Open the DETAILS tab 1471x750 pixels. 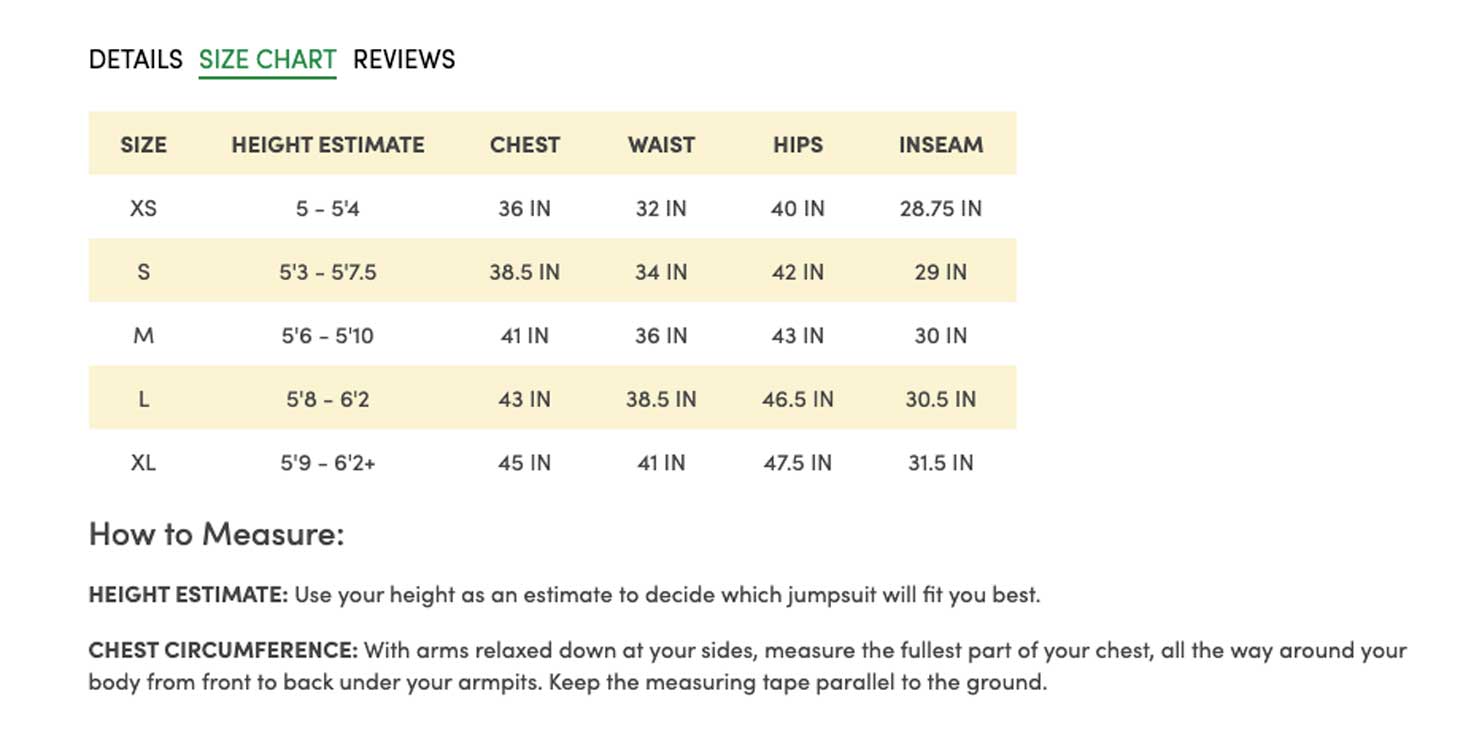pyautogui.click(x=136, y=60)
